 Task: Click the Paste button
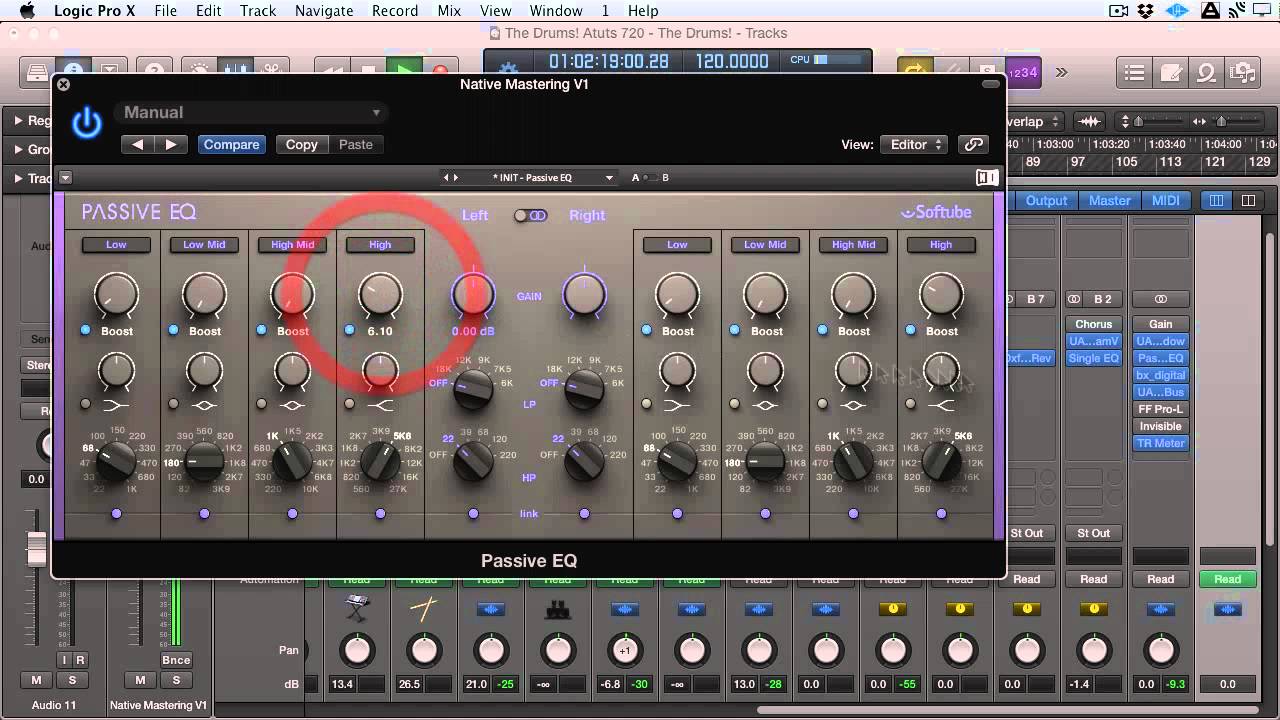(x=355, y=145)
